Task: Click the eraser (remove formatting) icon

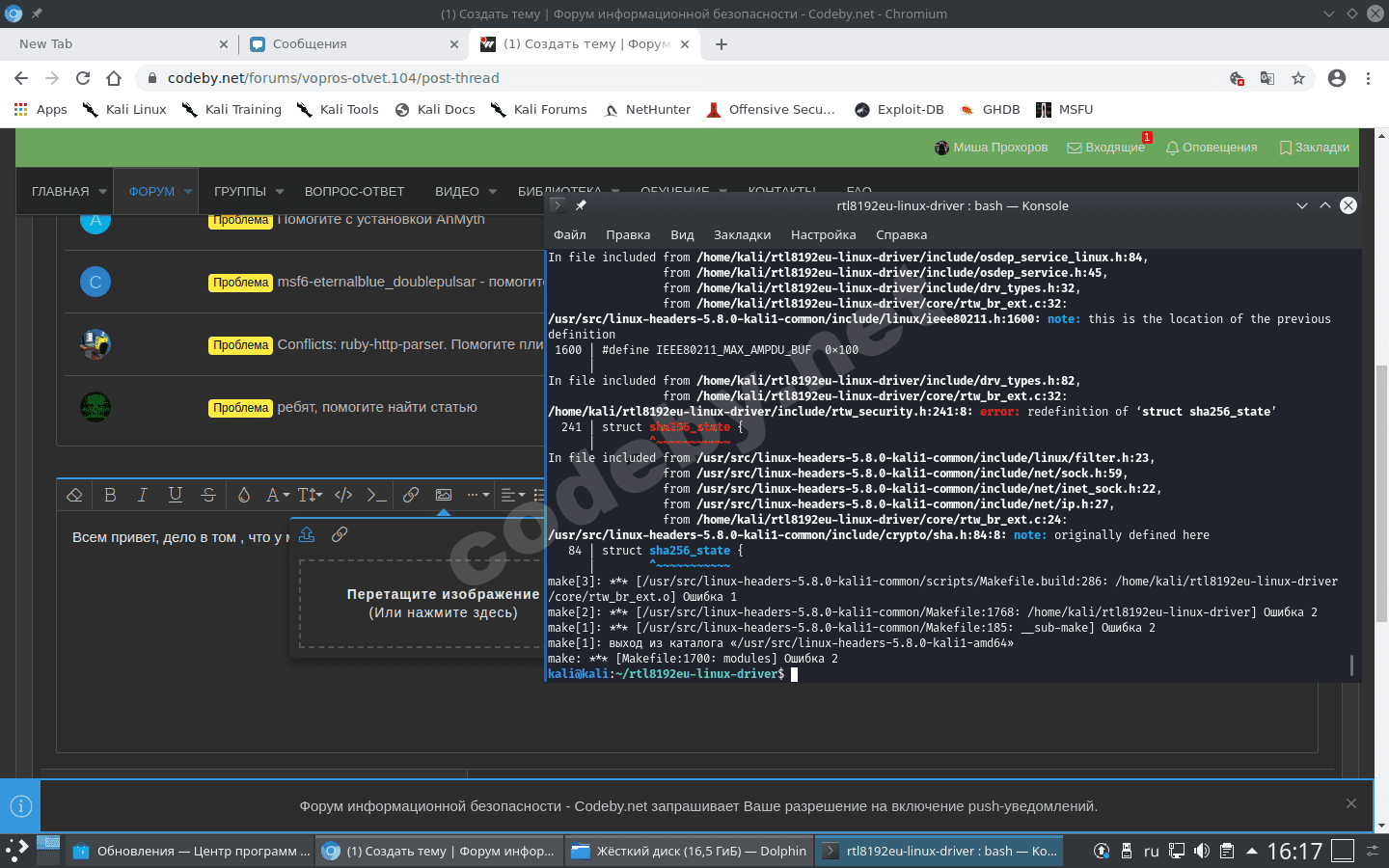Action: point(74,495)
